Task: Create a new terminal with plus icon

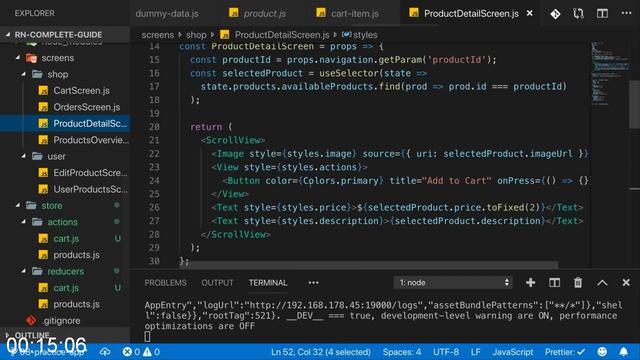Action: tap(531, 282)
